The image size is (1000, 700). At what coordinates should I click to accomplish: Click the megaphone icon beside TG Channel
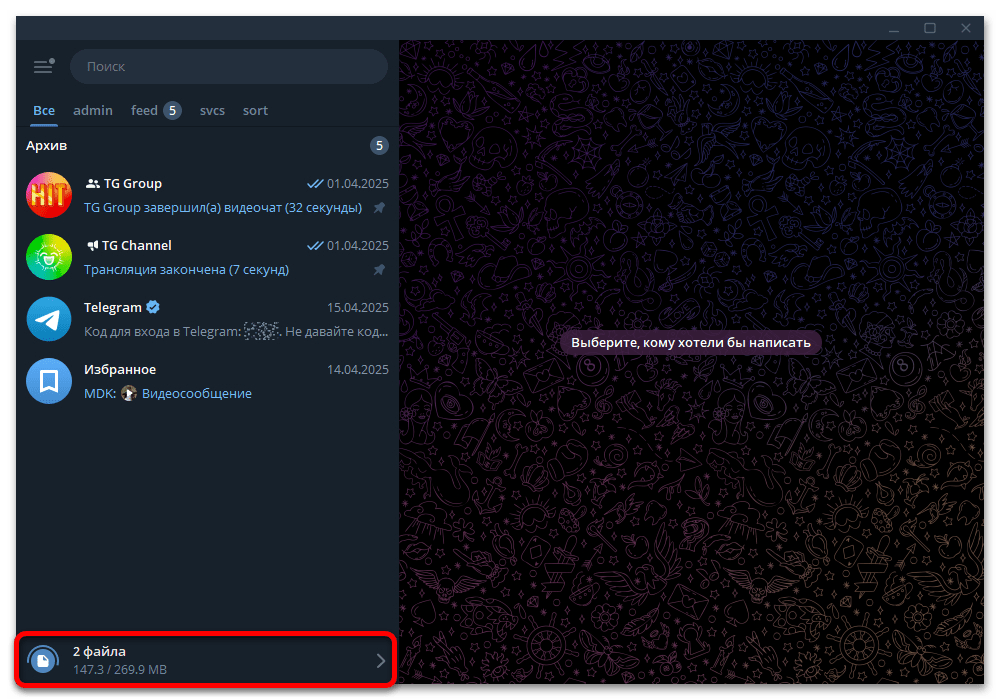(x=92, y=245)
